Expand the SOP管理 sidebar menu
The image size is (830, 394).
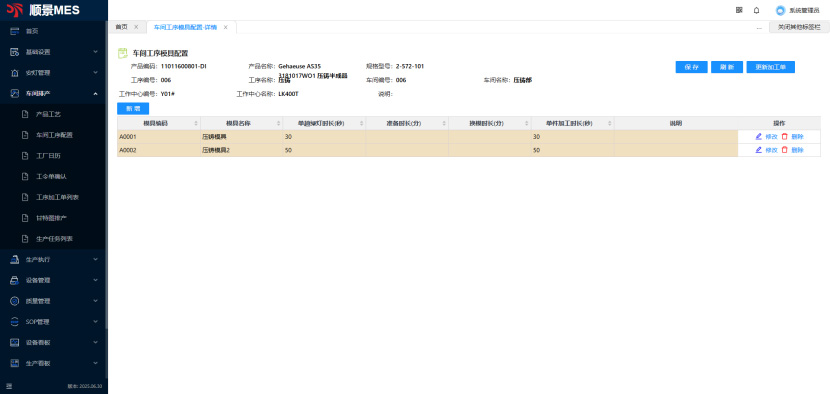pyautogui.click(x=96, y=321)
